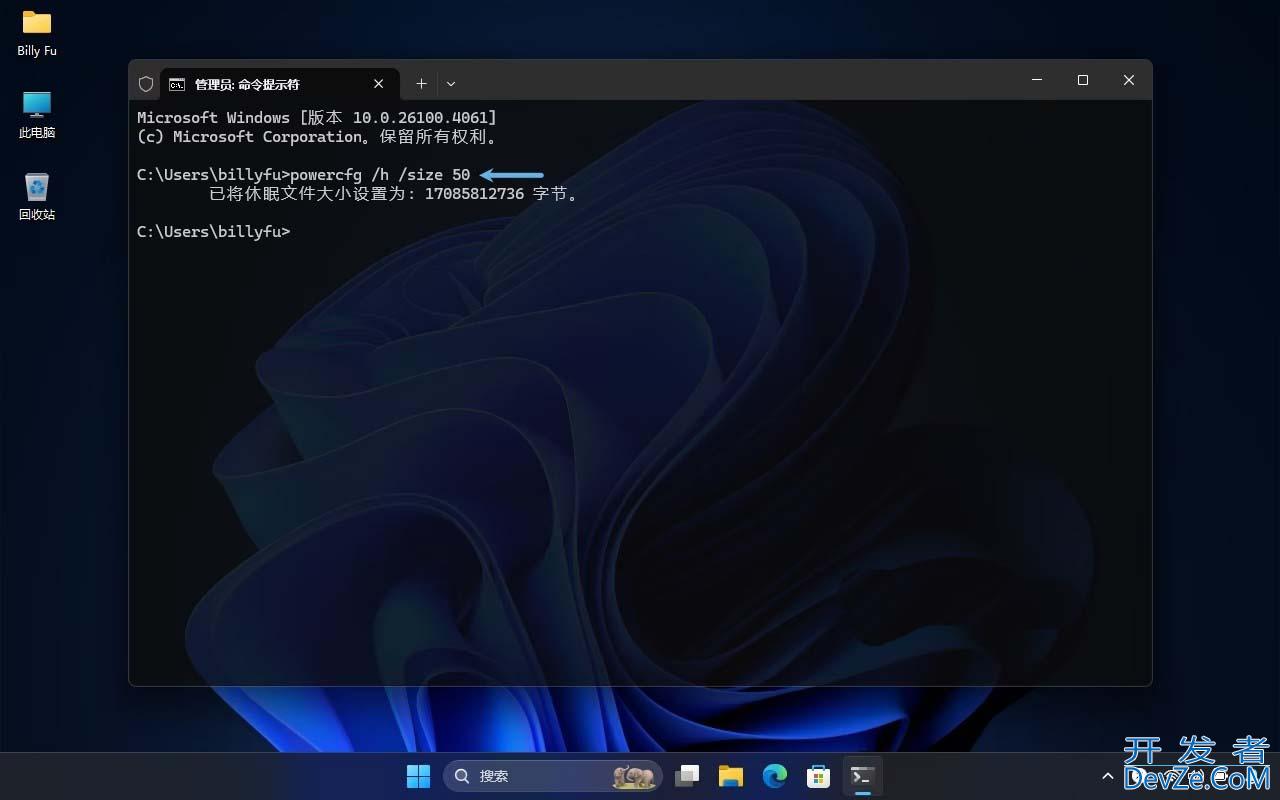Open Task View on the taskbar

(x=687, y=776)
